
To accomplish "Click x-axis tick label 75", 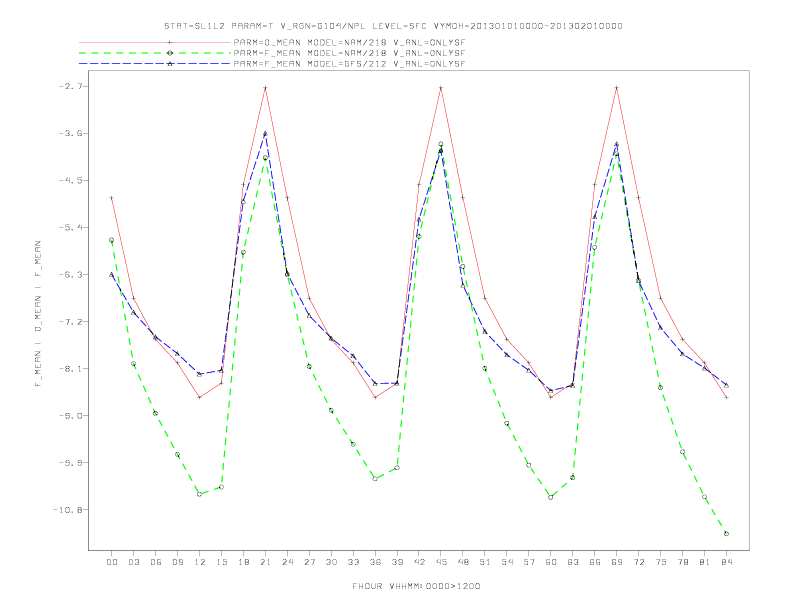I will (x=661, y=562).
